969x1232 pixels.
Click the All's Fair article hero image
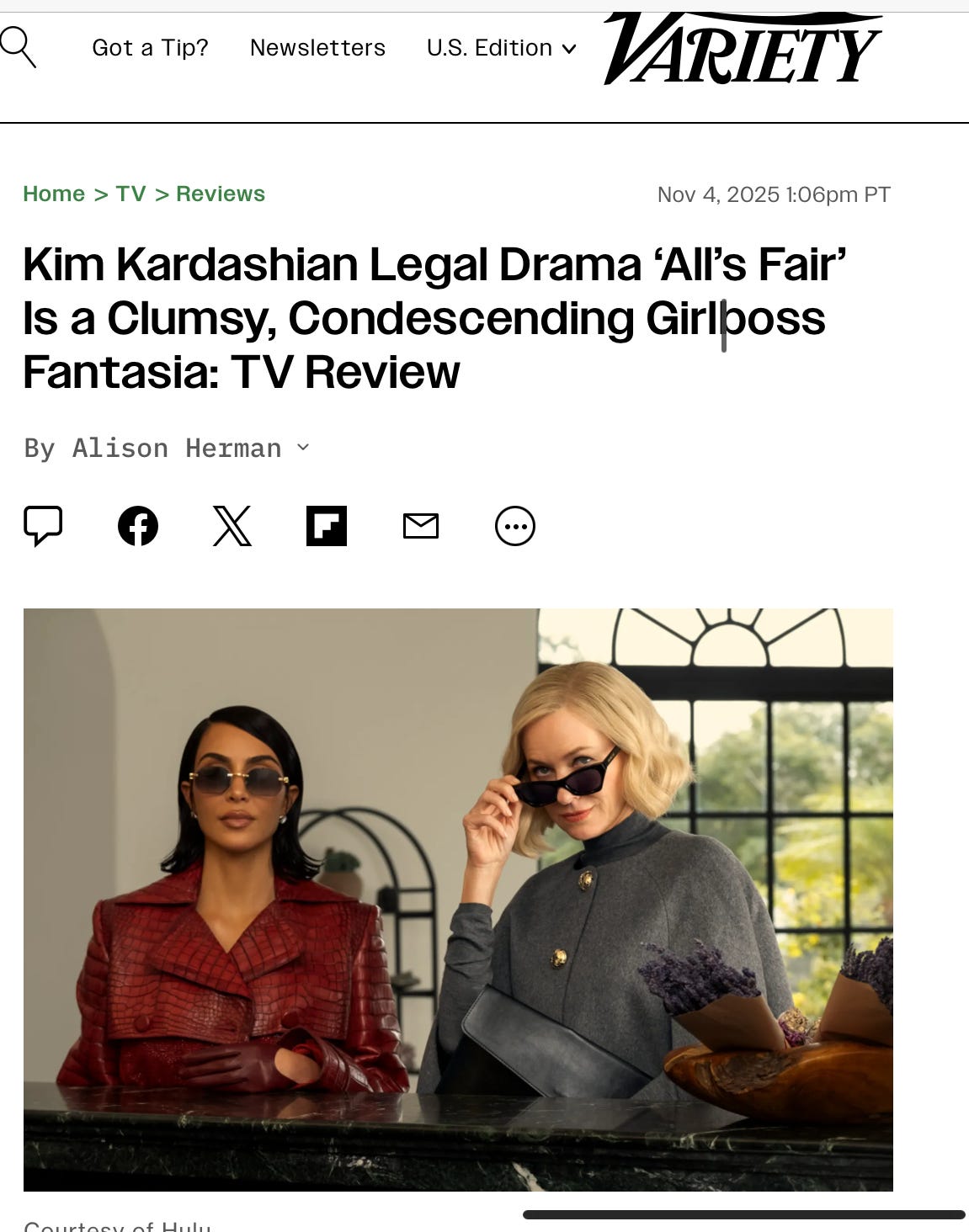(x=458, y=900)
